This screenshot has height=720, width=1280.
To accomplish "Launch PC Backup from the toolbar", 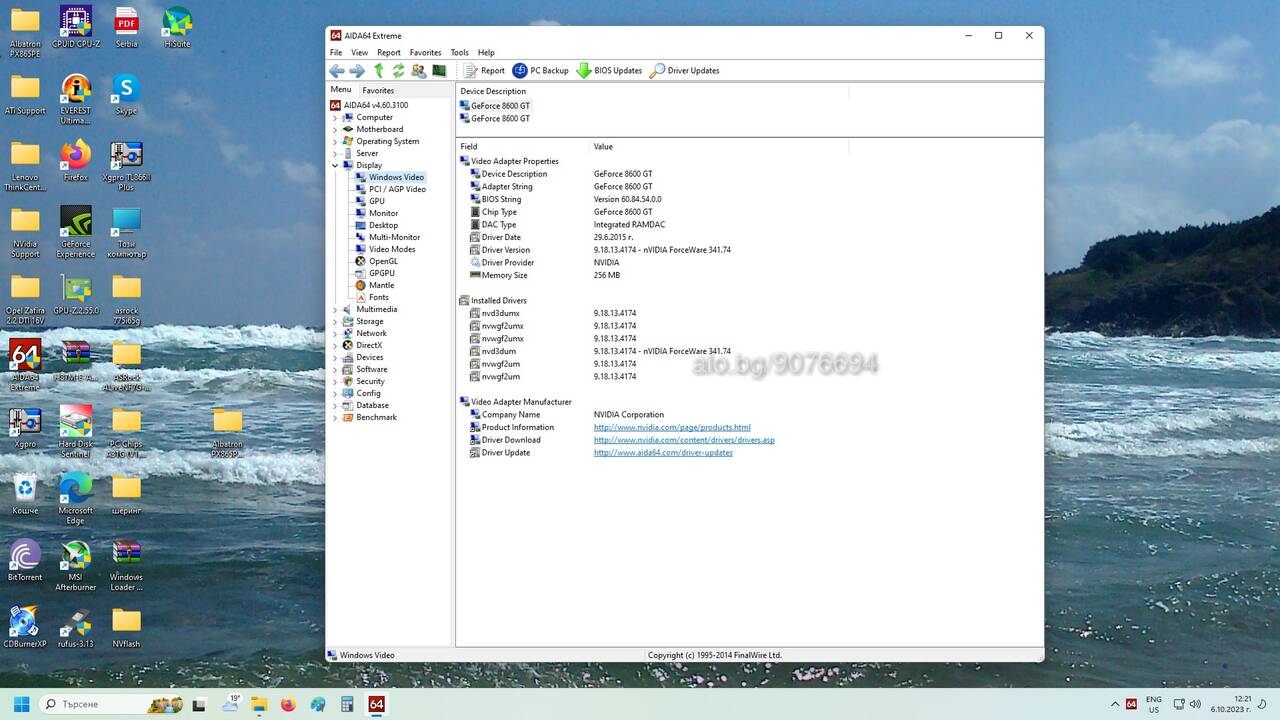I will coord(540,70).
